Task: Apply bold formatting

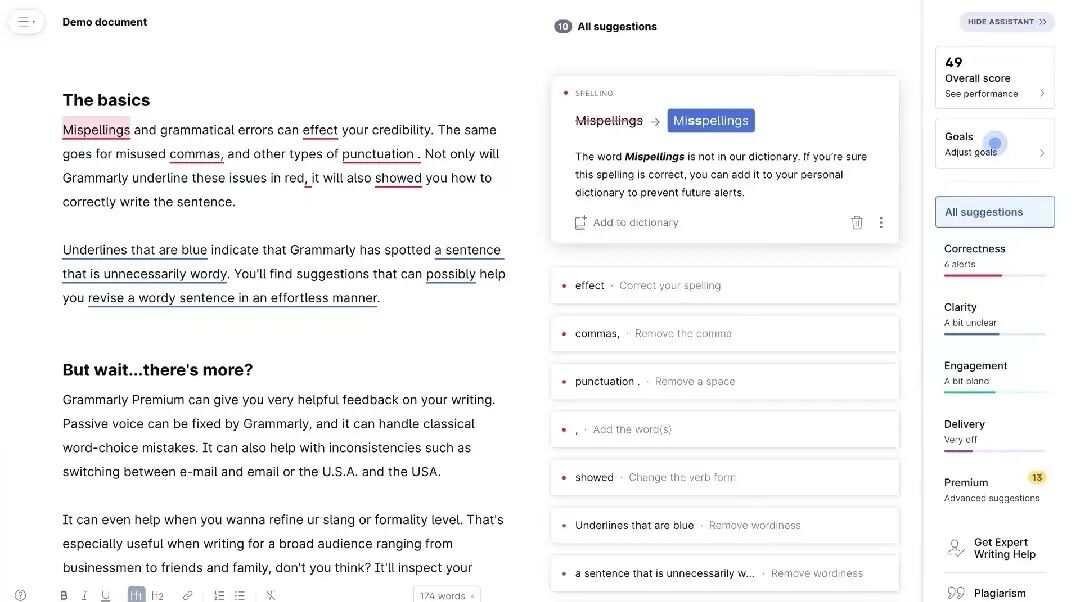Action: point(63,595)
